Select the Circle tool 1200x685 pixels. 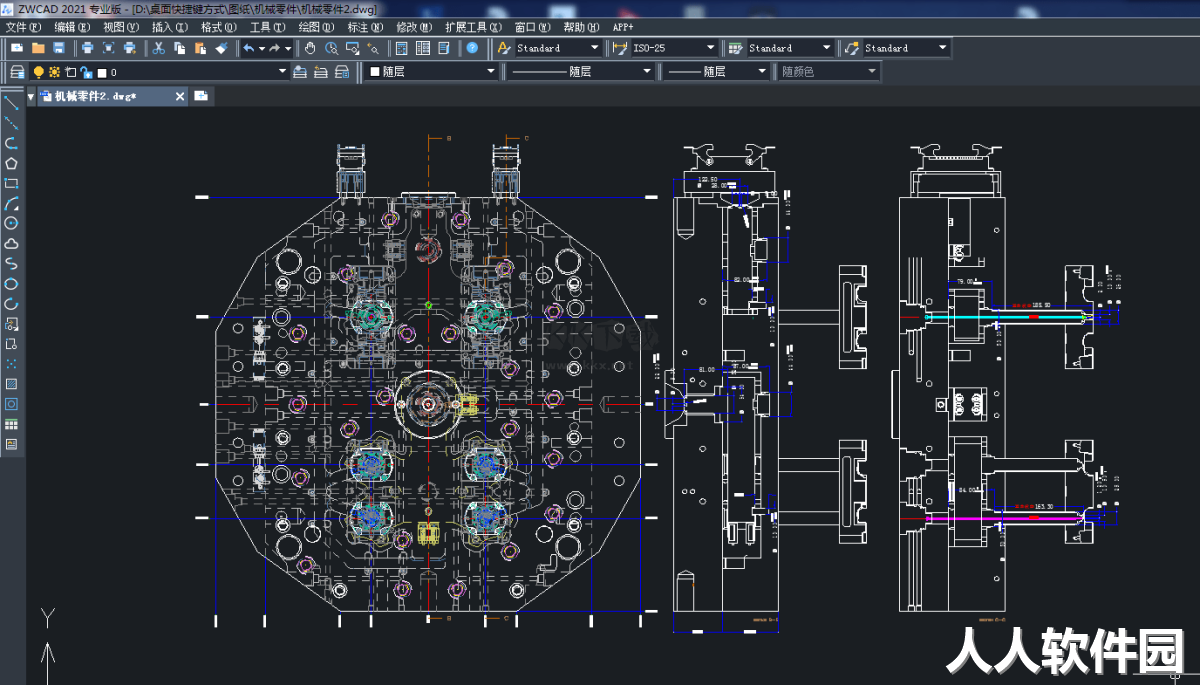pyautogui.click(x=12, y=223)
